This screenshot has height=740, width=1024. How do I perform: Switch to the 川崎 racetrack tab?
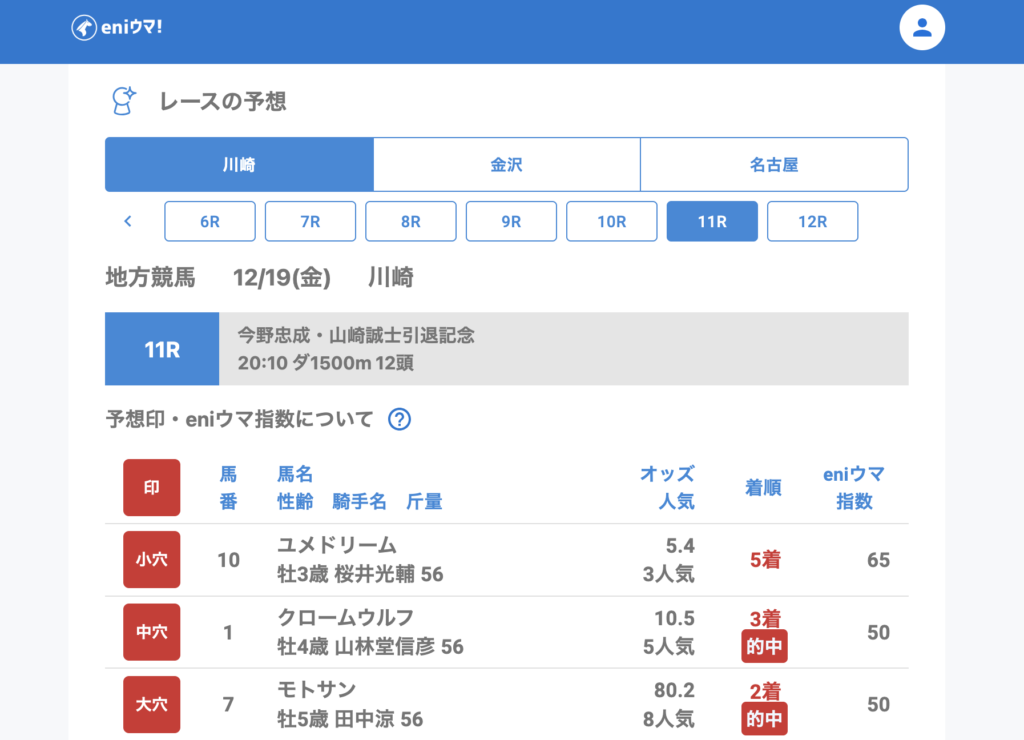239,165
